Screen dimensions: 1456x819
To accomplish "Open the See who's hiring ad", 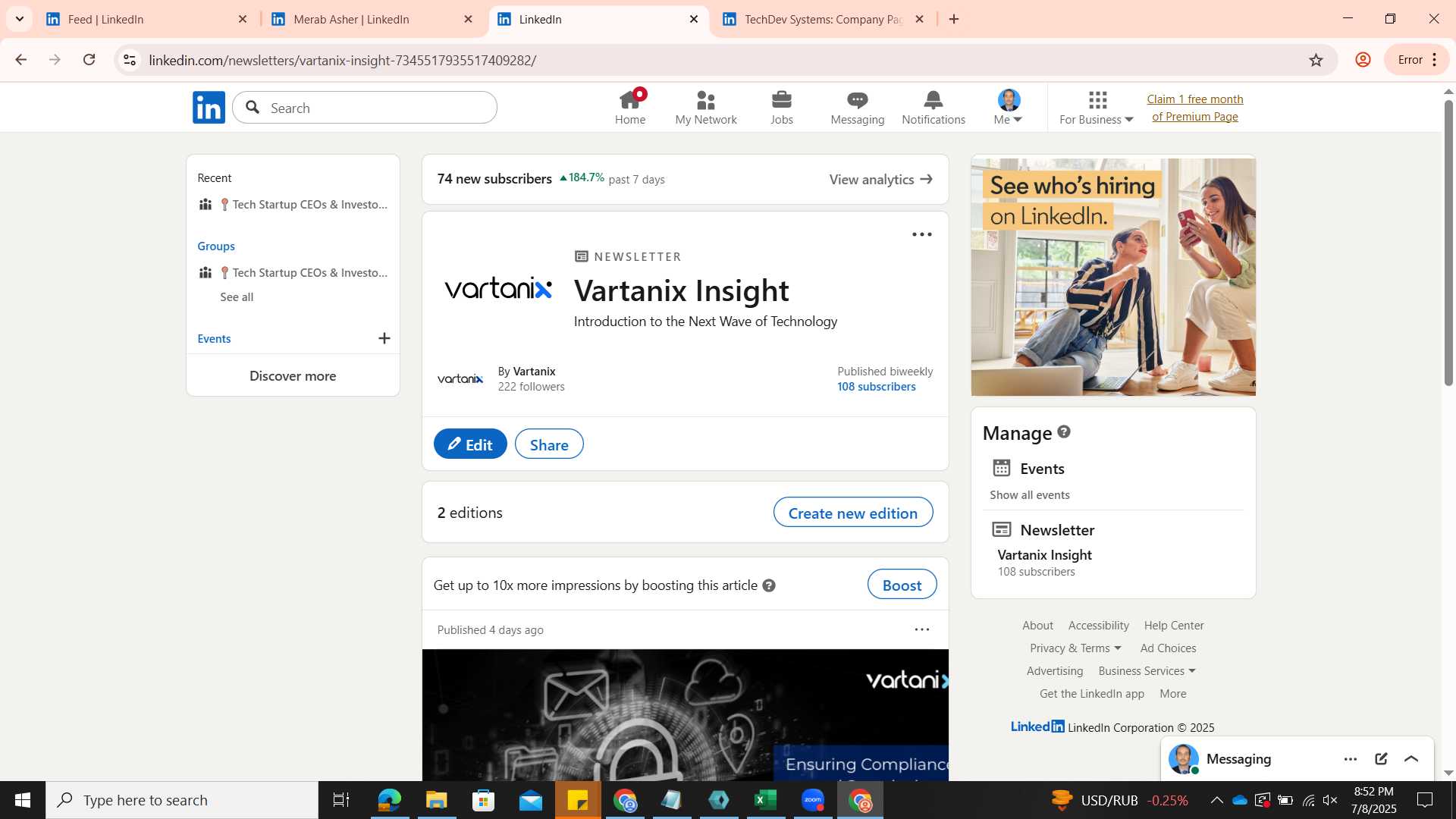I will tap(1113, 277).
